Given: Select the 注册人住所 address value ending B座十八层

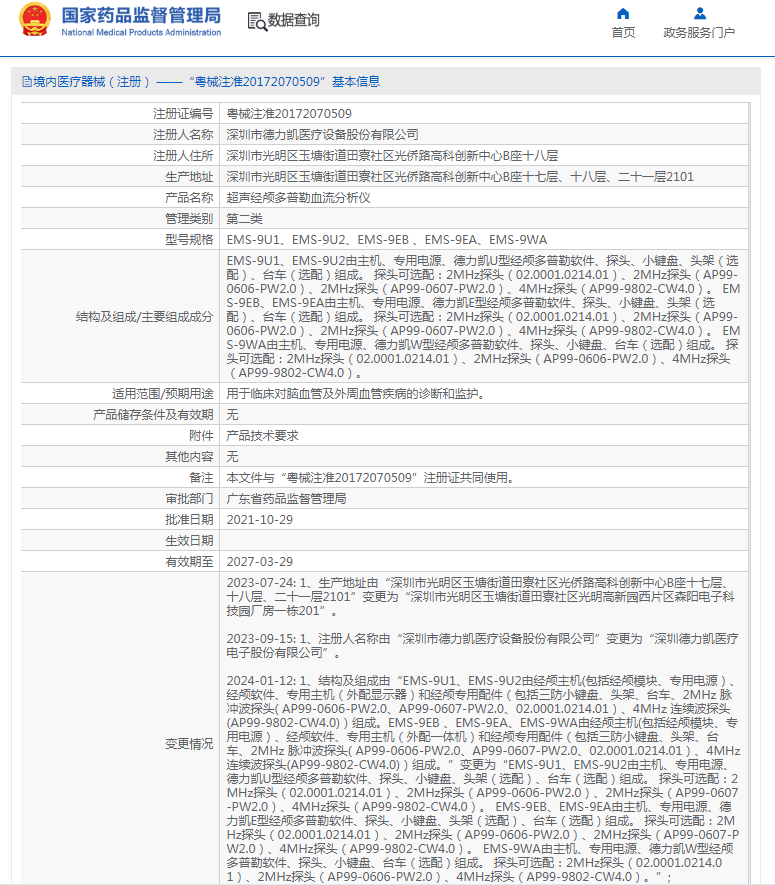Looking at the screenshot, I should (392, 156).
